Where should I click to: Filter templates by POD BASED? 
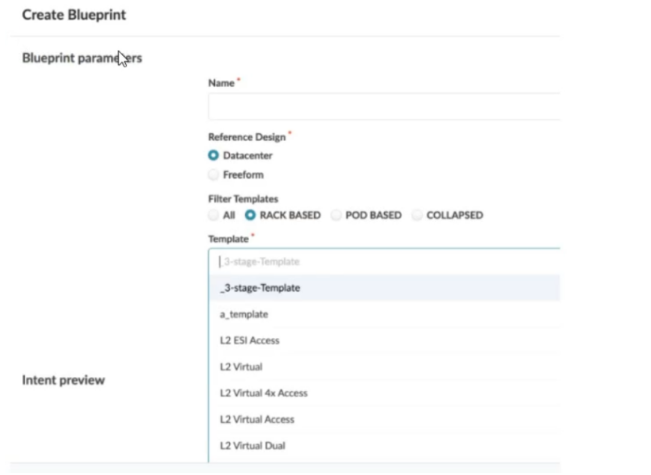coord(337,215)
